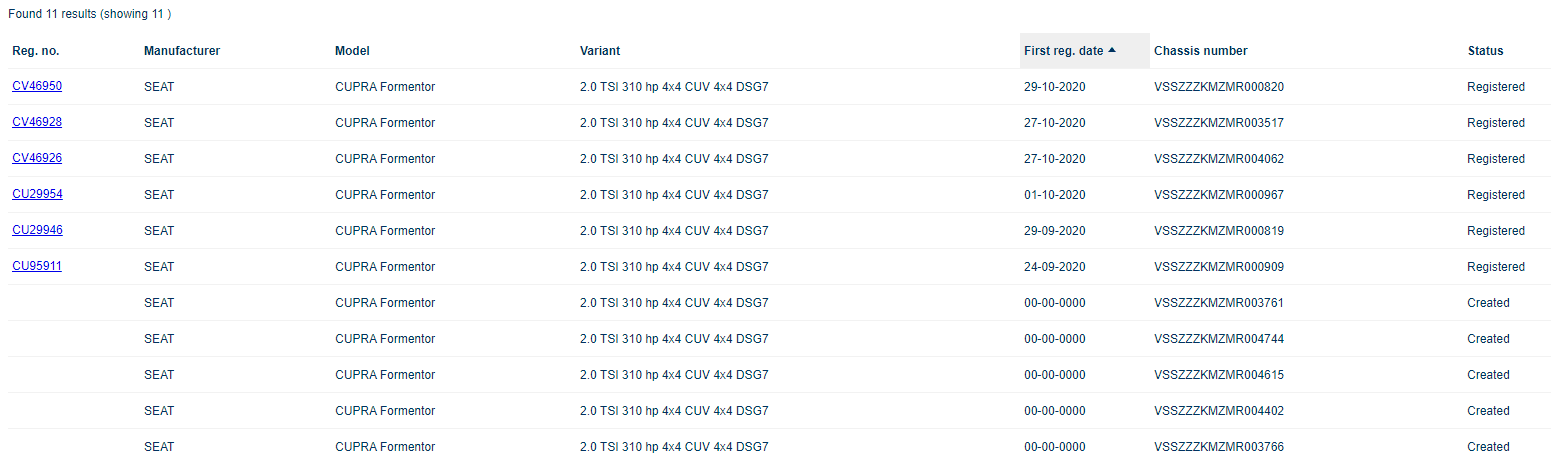The image size is (1551, 471).
Task: Sort by Manufacturer column header
Action: tap(182, 51)
